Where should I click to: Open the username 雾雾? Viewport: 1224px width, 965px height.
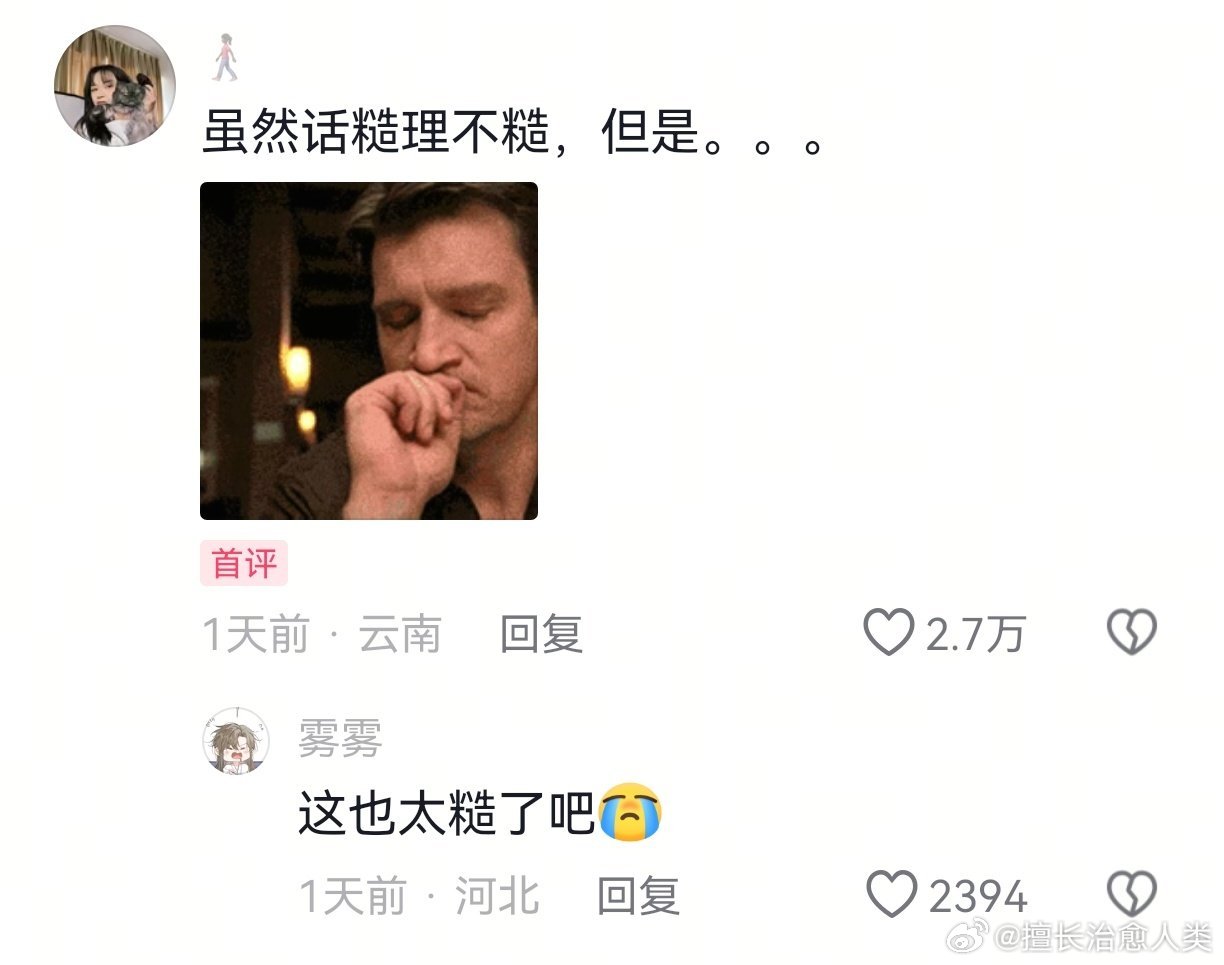point(340,742)
